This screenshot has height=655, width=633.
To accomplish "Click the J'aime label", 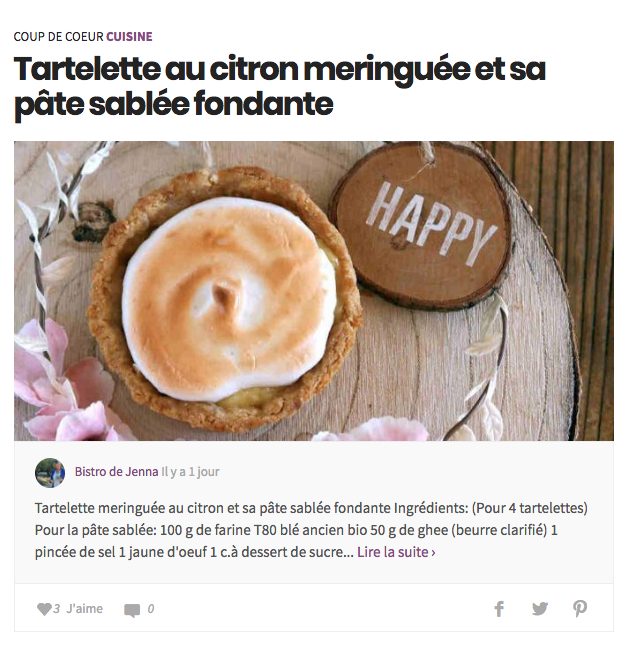I will point(84,609).
